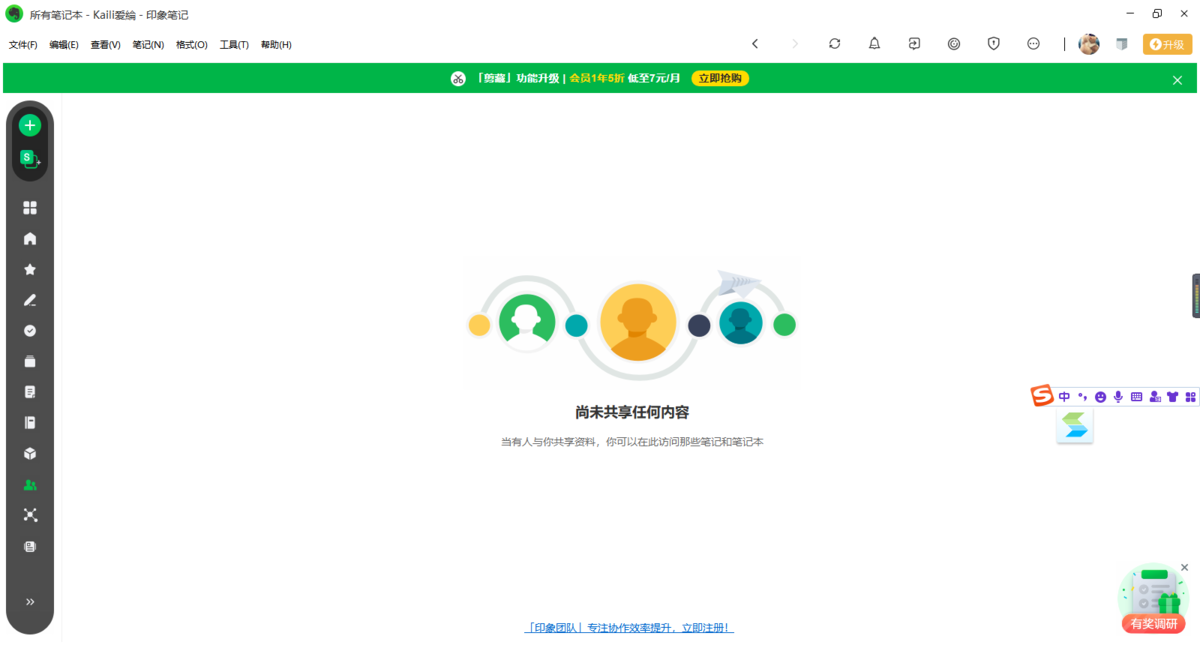The width and height of the screenshot is (1200, 645).
Task: Select the green shared-with-me people icon
Action: pos(30,484)
